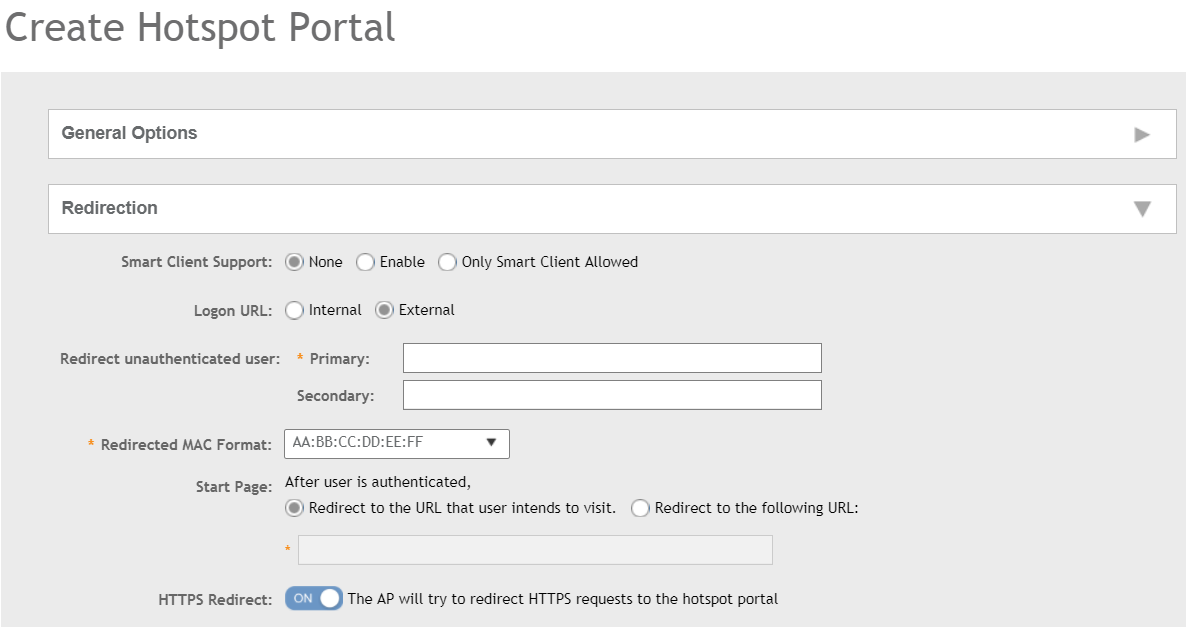Viewport: 1186px width, 627px height.
Task: Set Logon URL to Internal
Action: [295, 310]
